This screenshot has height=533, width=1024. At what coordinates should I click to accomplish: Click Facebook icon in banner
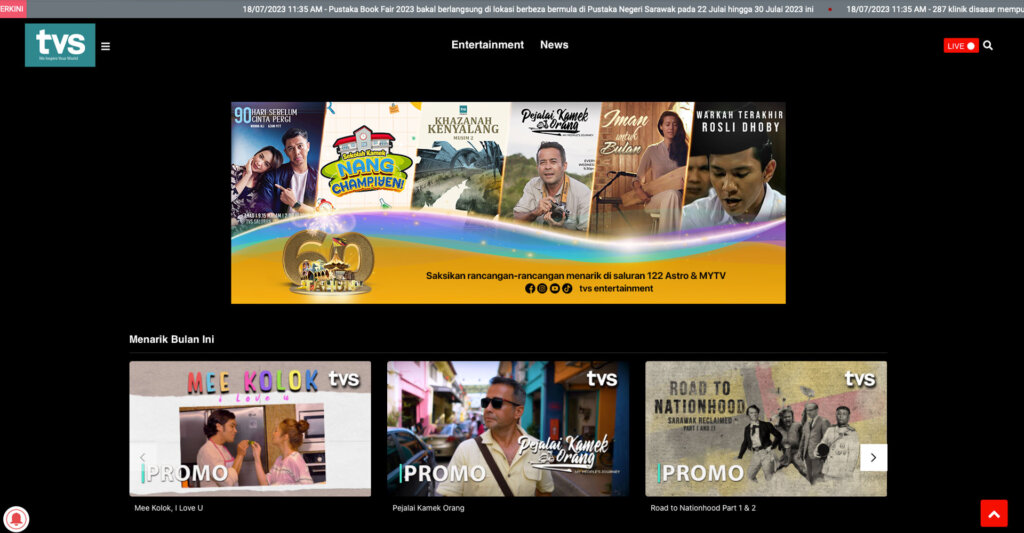[530, 288]
